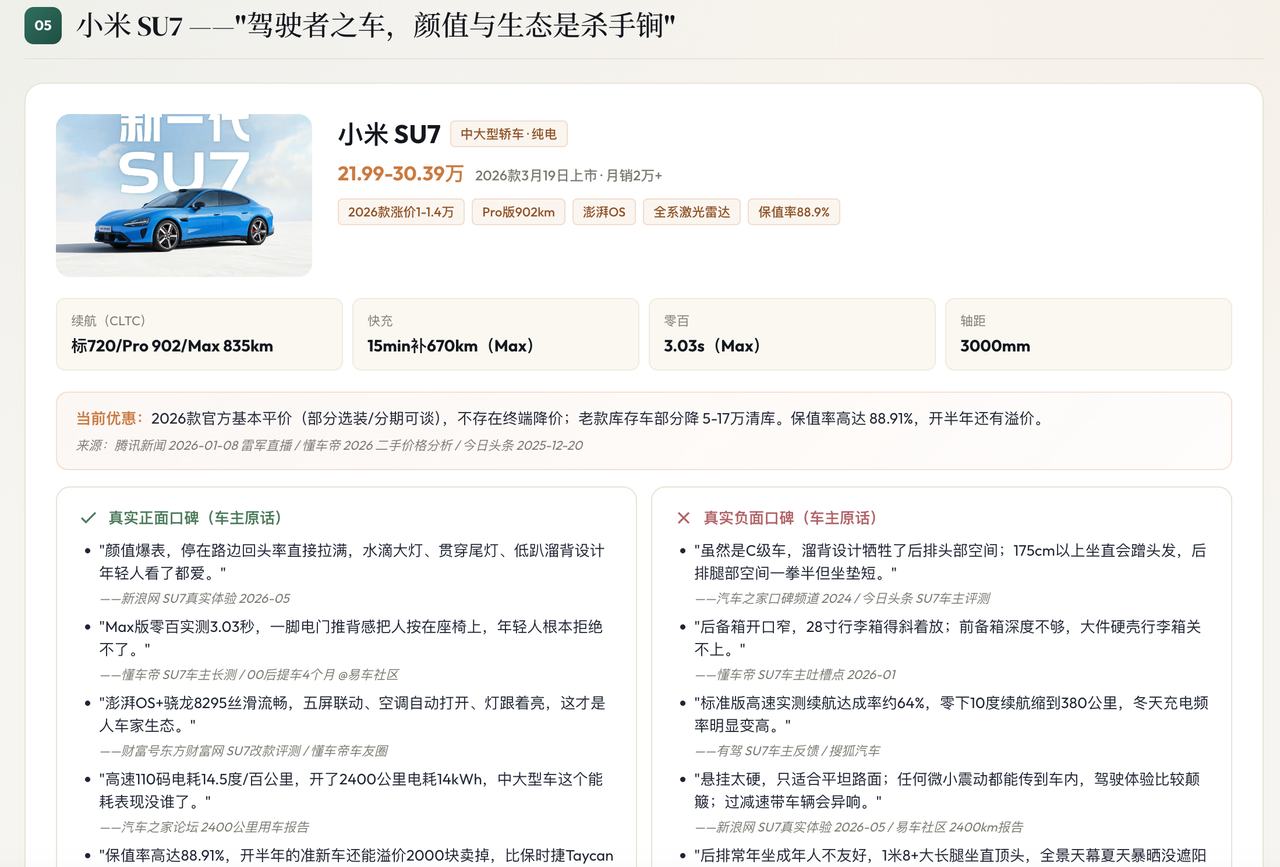Click the discount text starting "2026款官方基本平价"
Viewport: 1280px width, 867px height.
coord(597,418)
